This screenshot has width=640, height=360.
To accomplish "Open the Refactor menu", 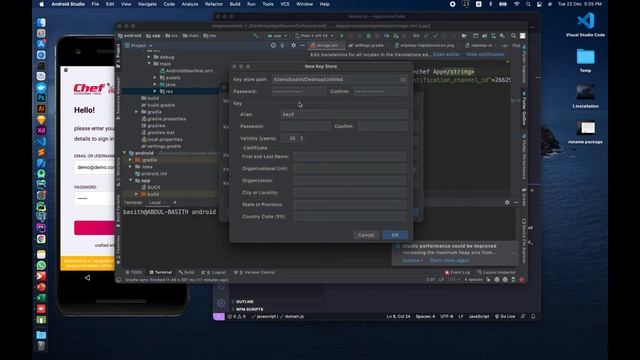I will (x=213, y=4).
